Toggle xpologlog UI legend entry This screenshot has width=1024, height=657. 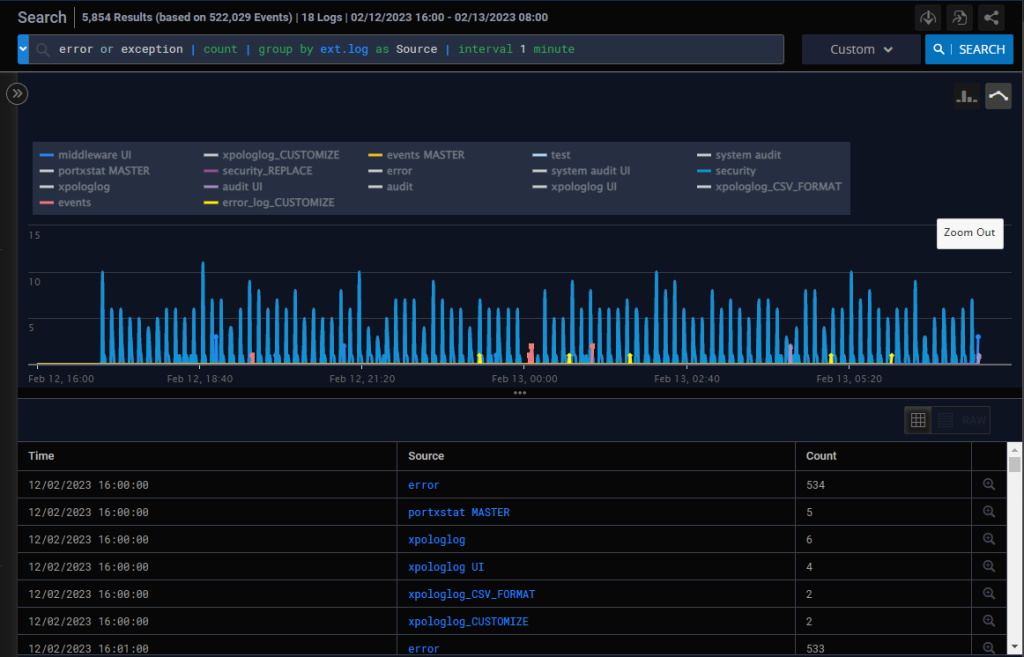tap(575, 186)
